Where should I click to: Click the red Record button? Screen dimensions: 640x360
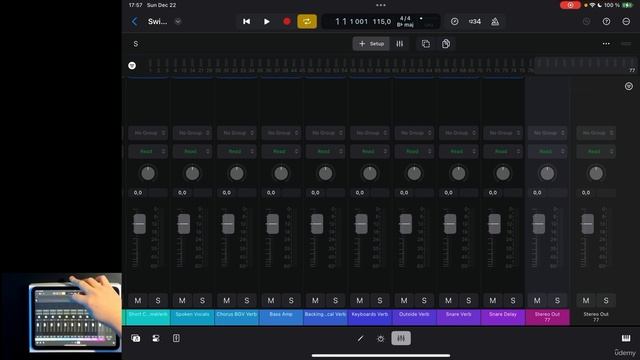(287, 22)
